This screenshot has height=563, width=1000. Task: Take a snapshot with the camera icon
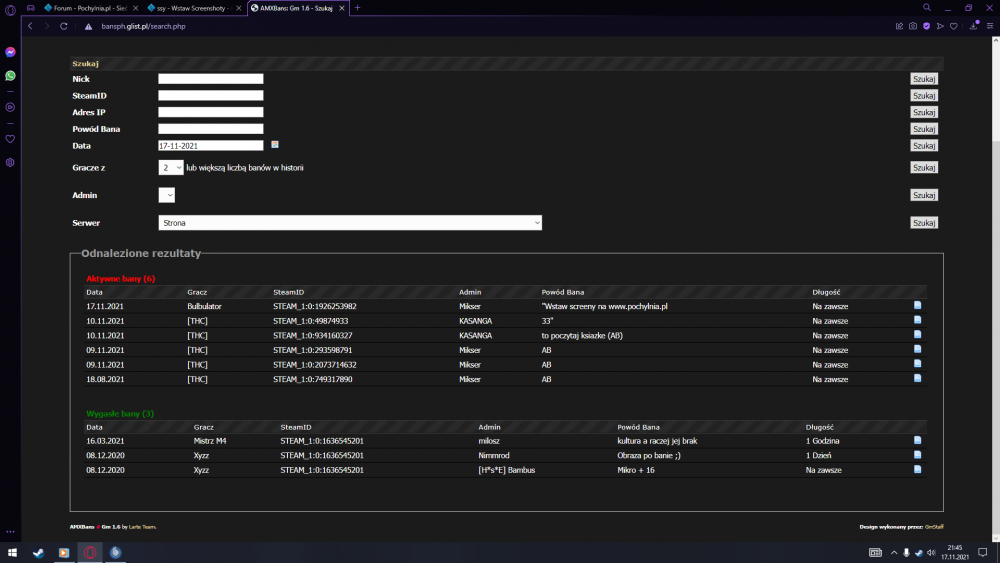click(x=913, y=26)
